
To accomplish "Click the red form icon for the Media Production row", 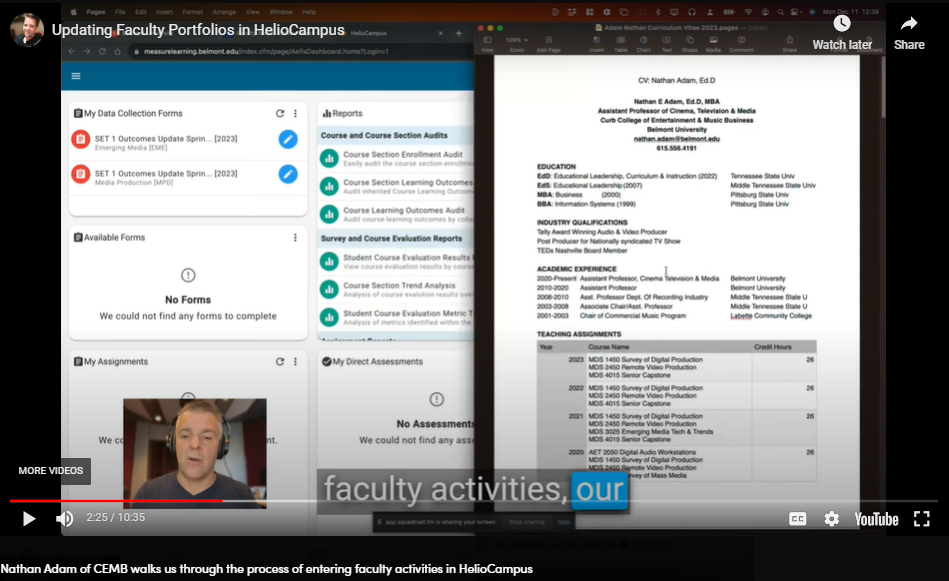I will [80, 174].
